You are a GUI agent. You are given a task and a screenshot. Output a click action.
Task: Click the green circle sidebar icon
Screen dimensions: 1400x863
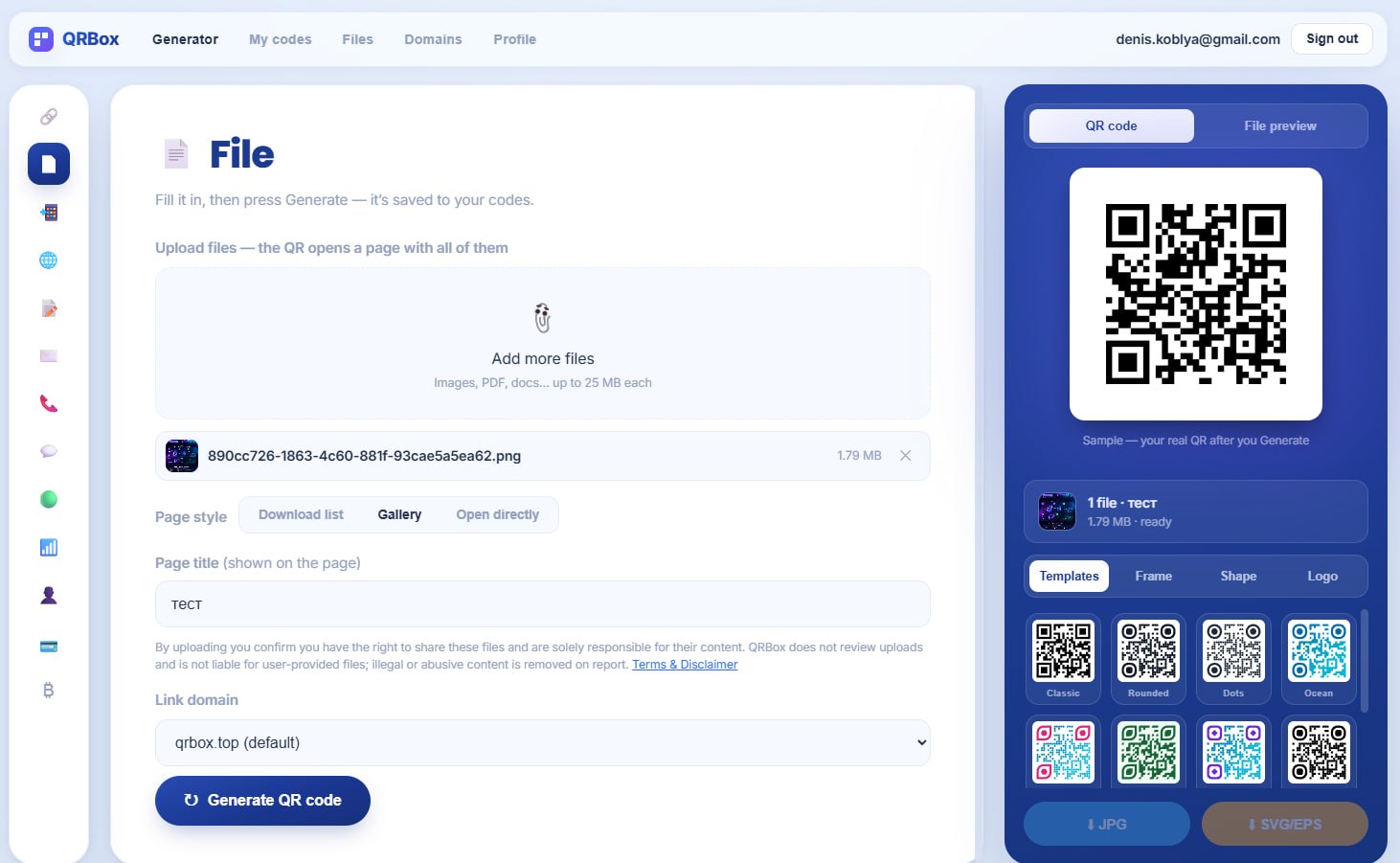click(x=49, y=499)
